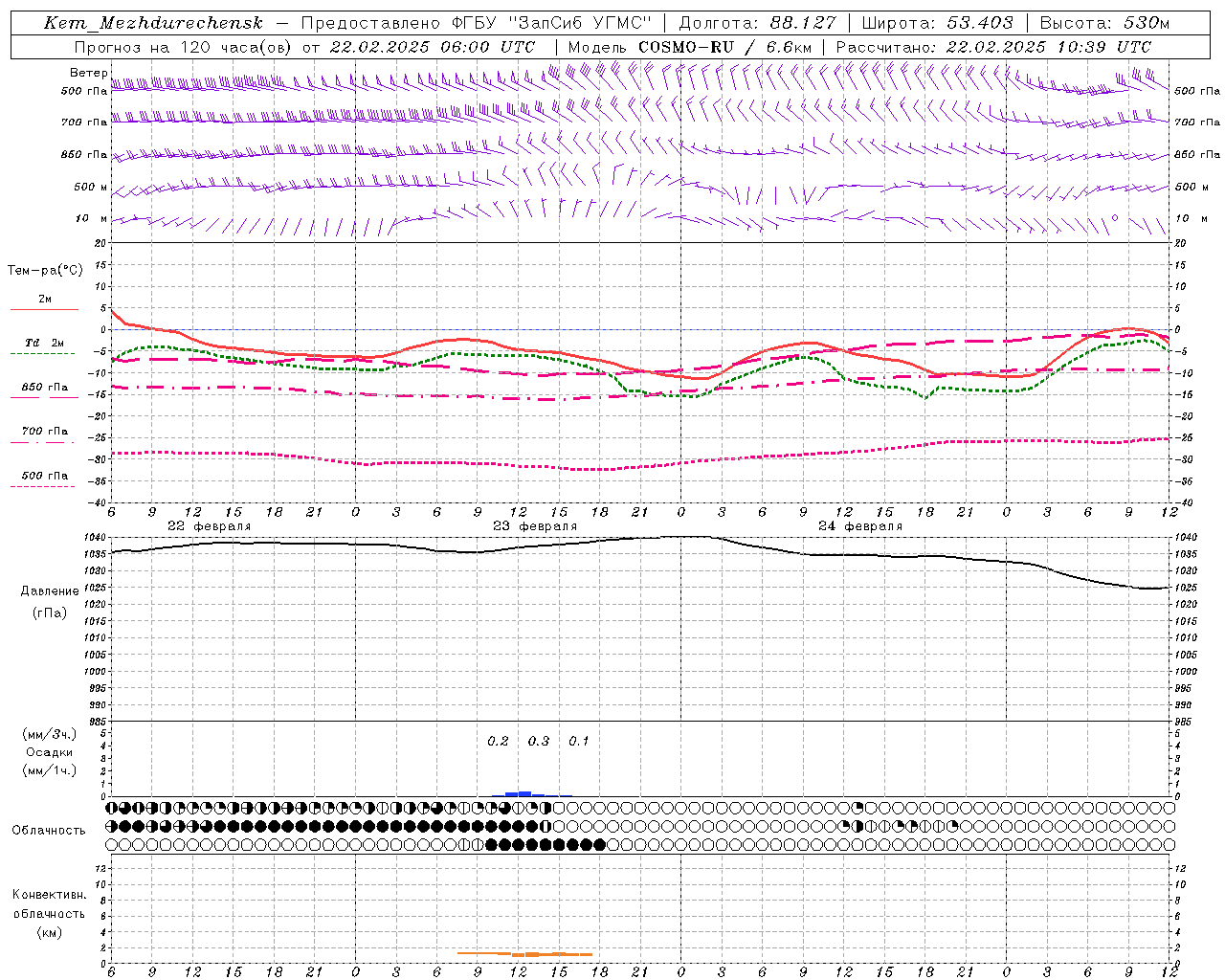Image resolution: width=1225 pixels, height=980 pixels.
Task: Click the 0.3 precipitation amount value
Action: pyautogui.click(x=539, y=741)
